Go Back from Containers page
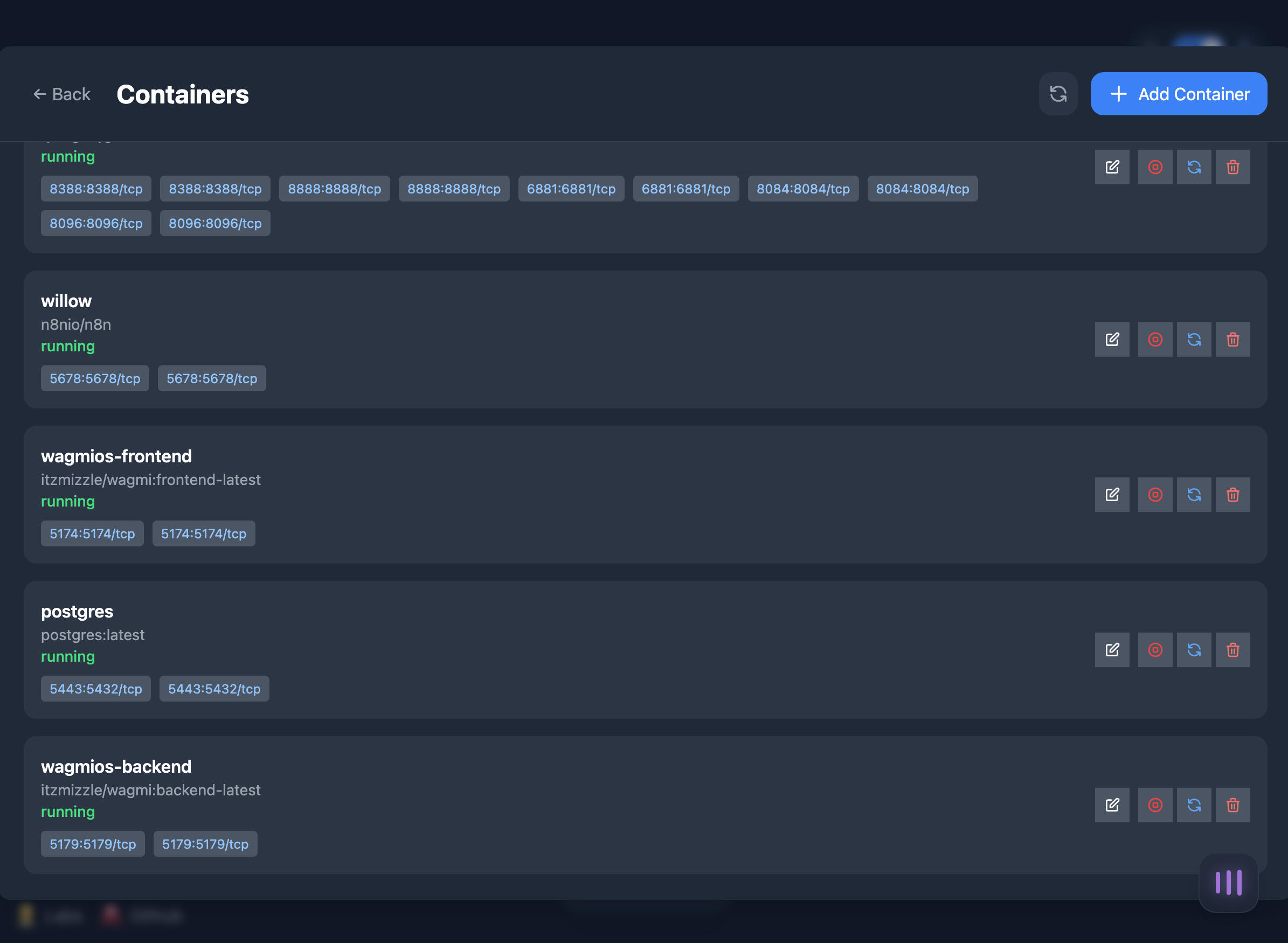Screen dimensions: 1288x943 (x=61, y=94)
